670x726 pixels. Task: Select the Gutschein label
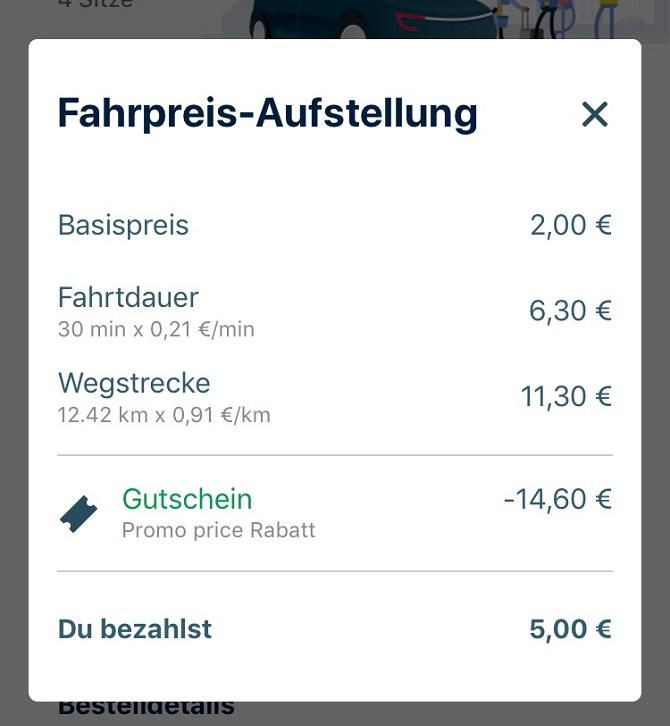187,499
